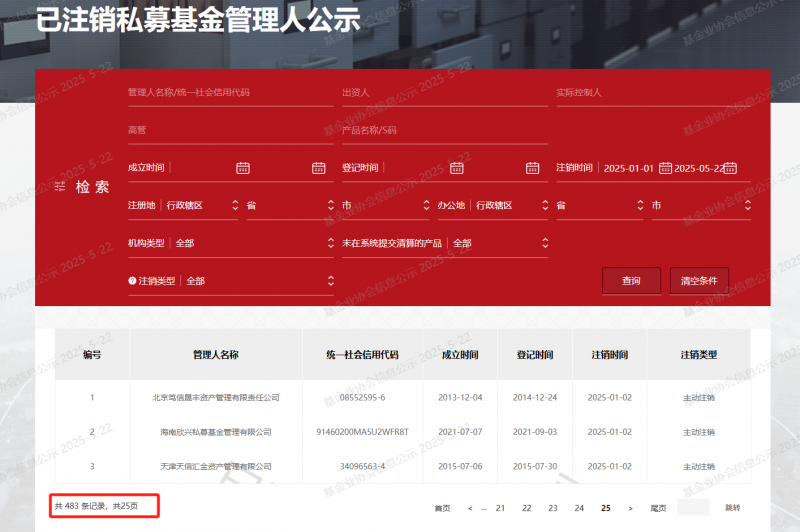
Task: Click credit code 34096563-4
Action: tap(362, 466)
